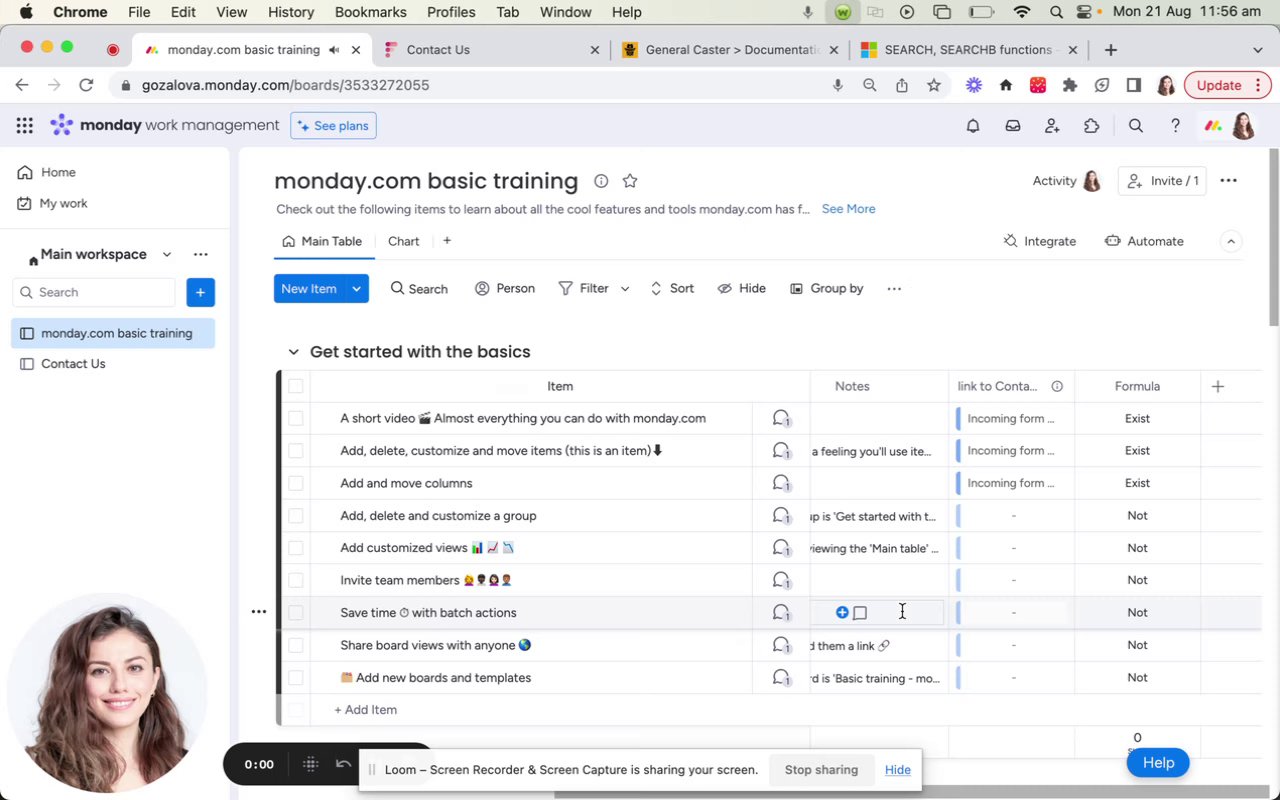Open the Automate center
The height and width of the screenshot is (800, 1280).
click(x=1144, y=241)
